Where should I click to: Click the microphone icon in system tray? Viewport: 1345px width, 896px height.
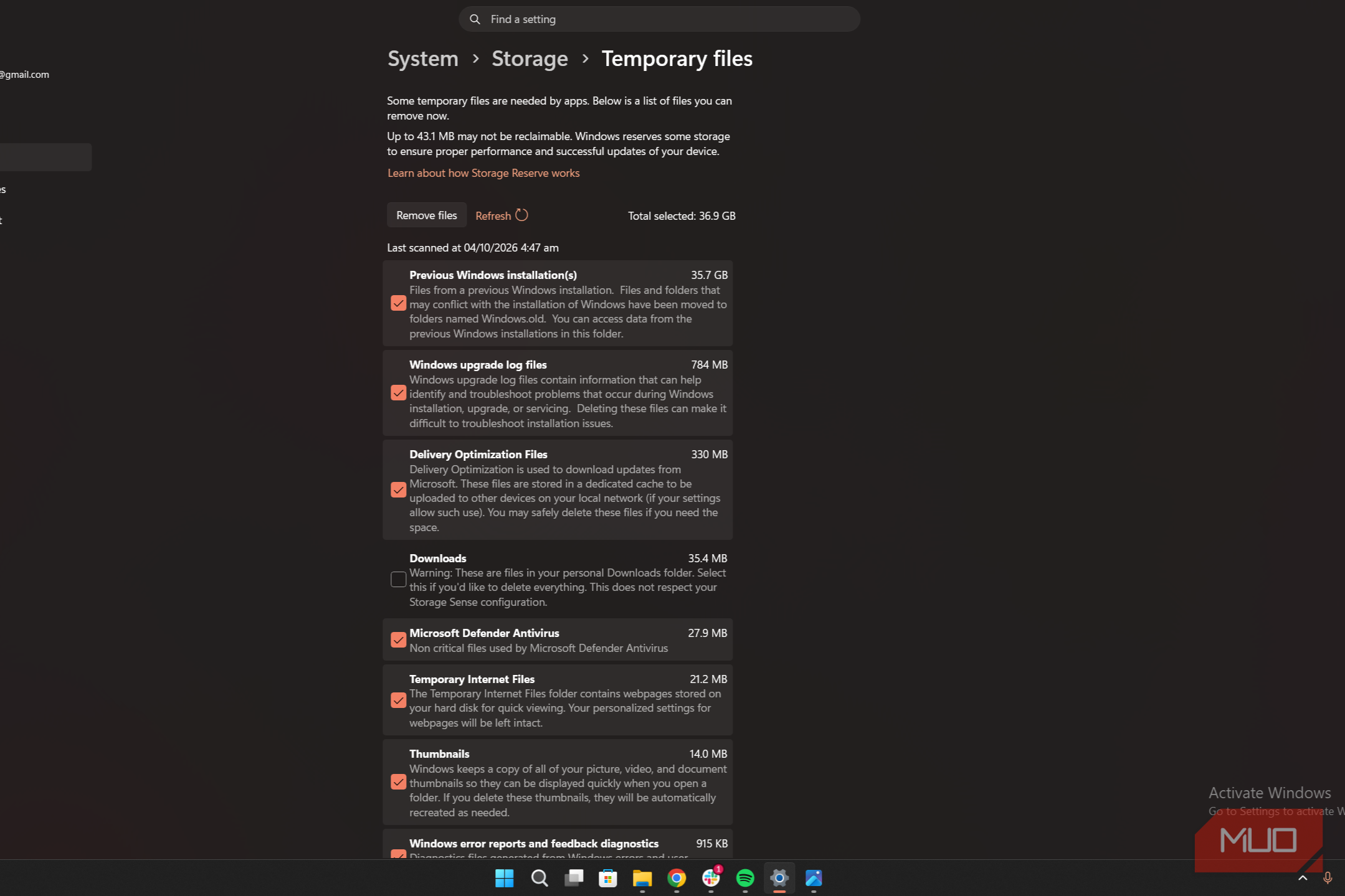tap(1328, 878)
